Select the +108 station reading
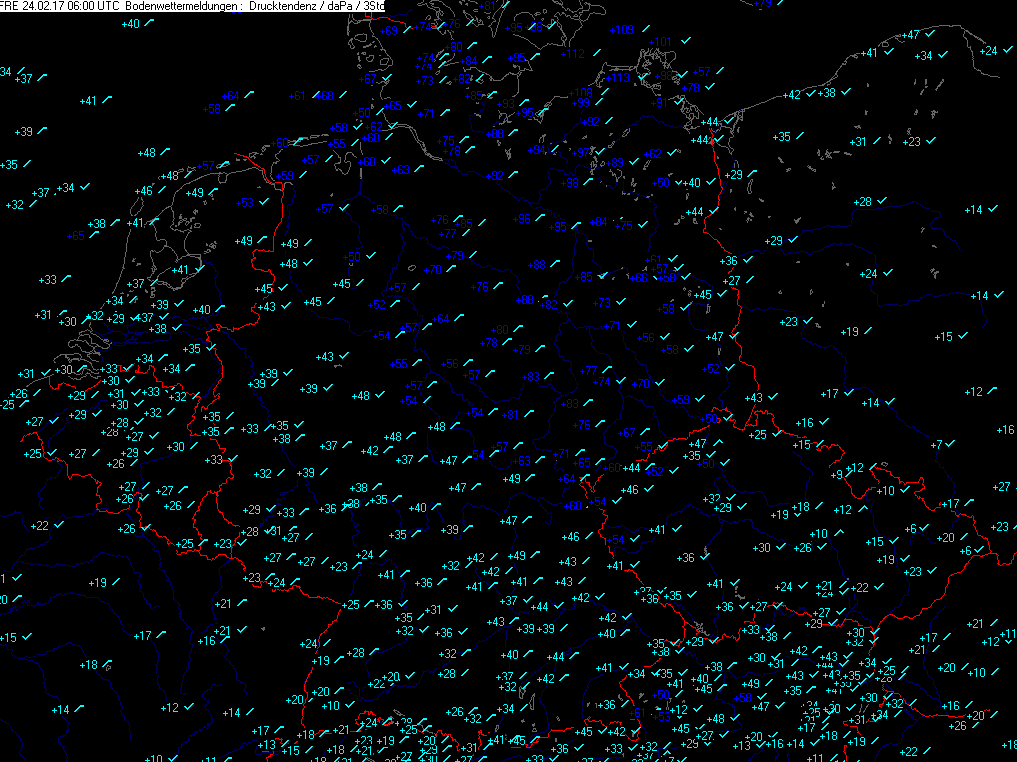Image resolution: width=1017 pixels, height=762 pixels. point(581,93)
